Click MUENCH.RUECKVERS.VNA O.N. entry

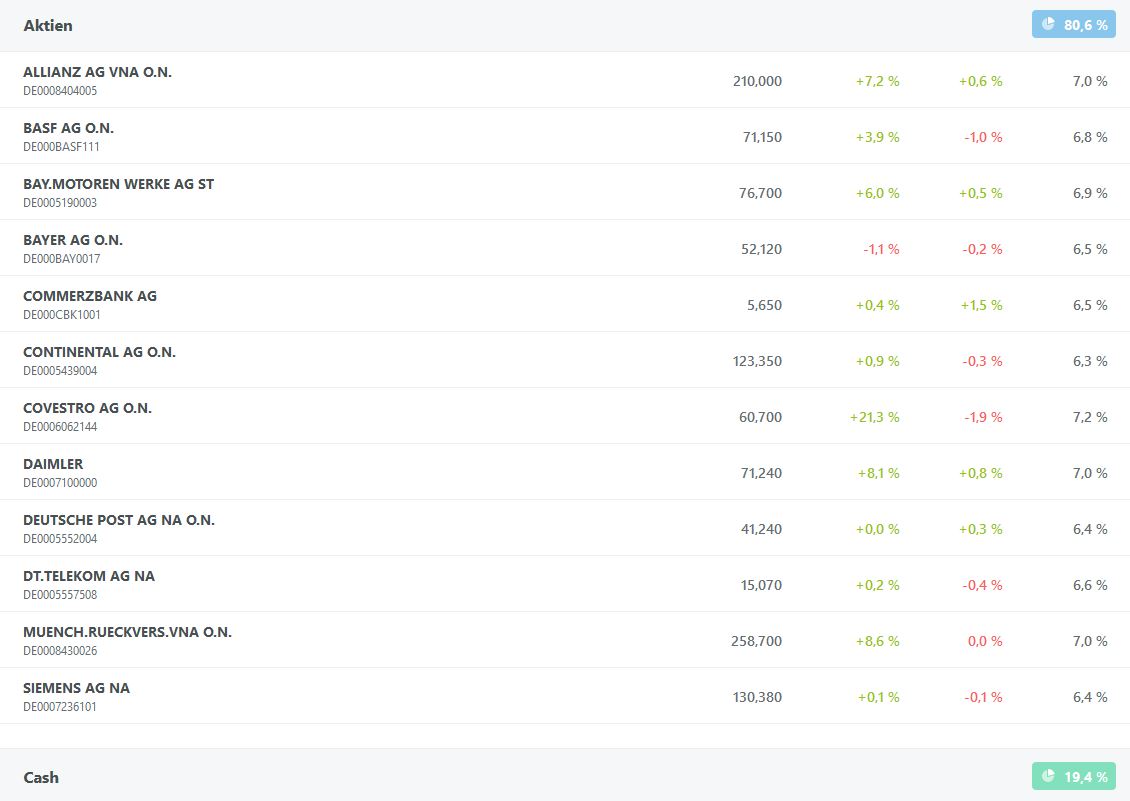127,632
